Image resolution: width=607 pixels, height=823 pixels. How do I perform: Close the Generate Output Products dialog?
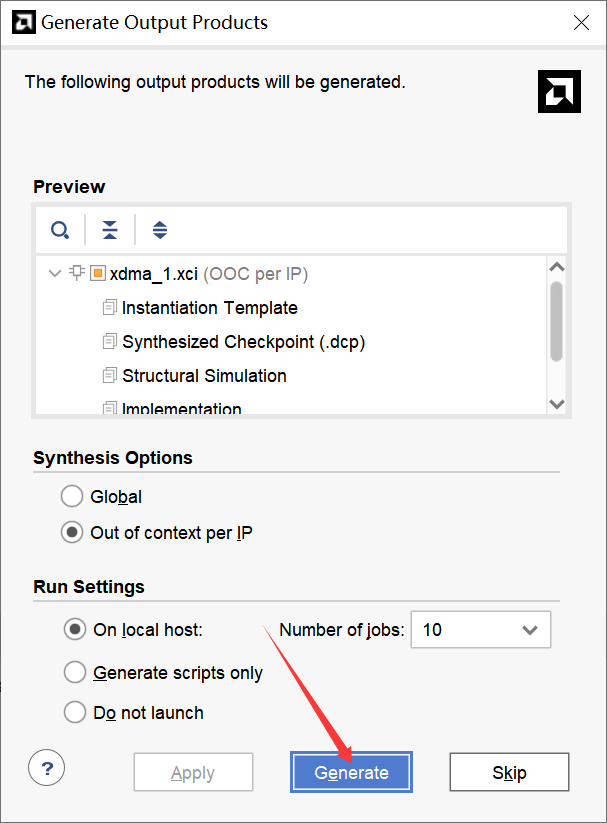click(x=581, y=23)
